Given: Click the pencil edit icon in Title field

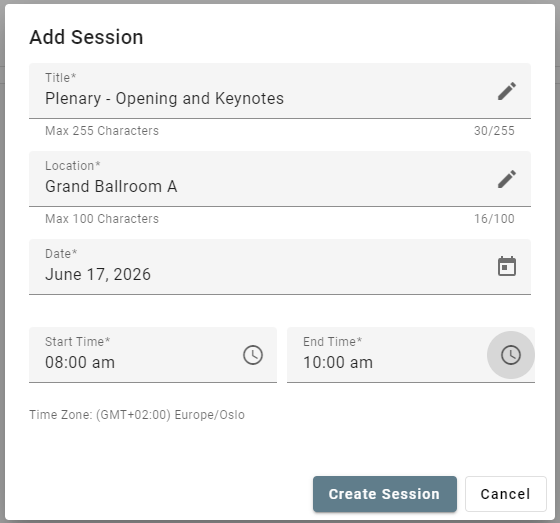Looking at the screenshot, I should tap(507, 91).
